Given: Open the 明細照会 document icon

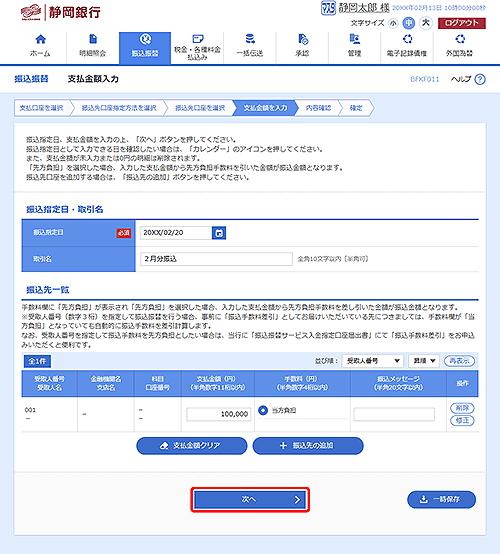Looking at the screenshot, I should pos(93,39).
